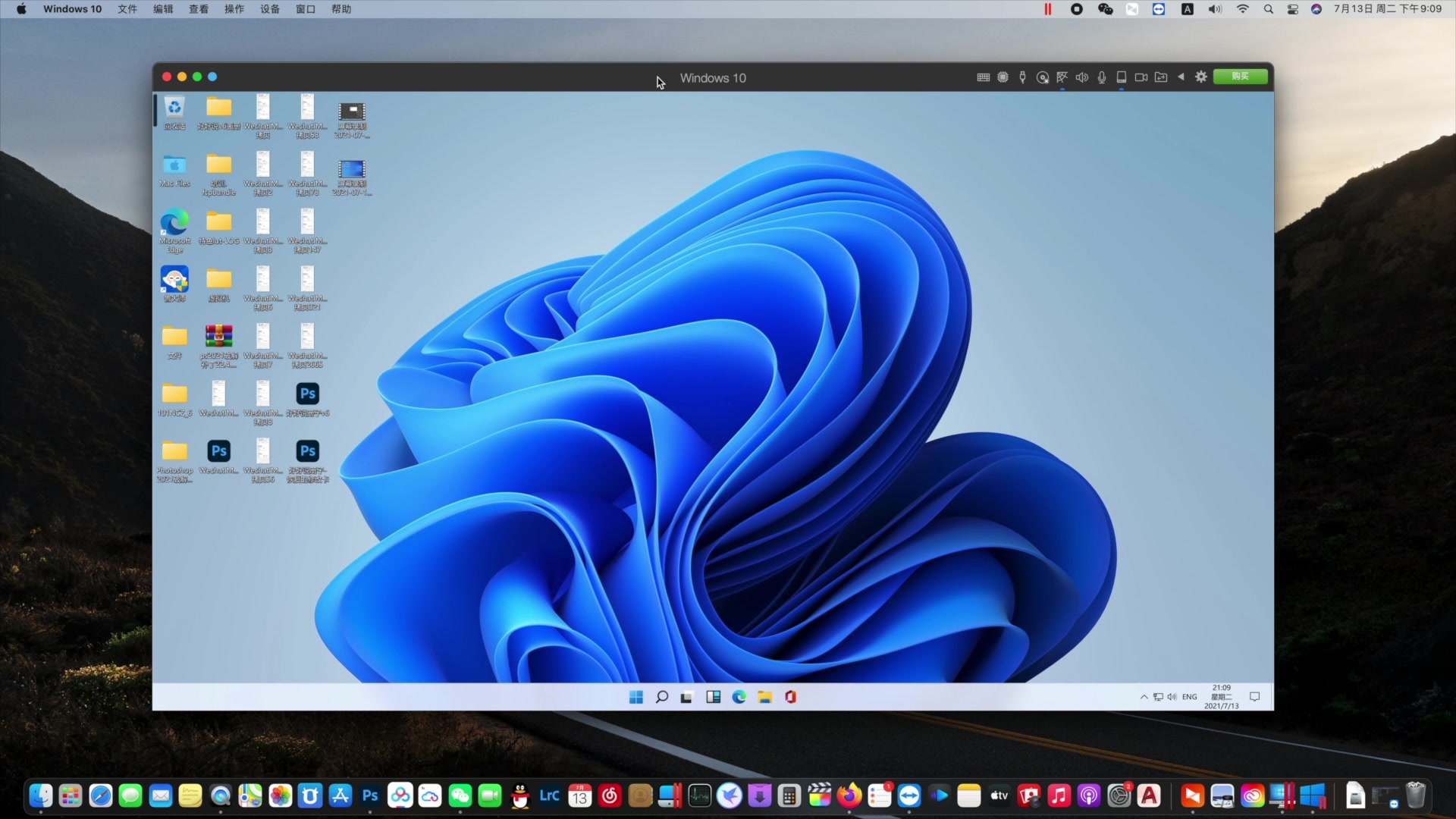Click the shared folders icon in Parallels toolbar

(x=1161, y=77)
